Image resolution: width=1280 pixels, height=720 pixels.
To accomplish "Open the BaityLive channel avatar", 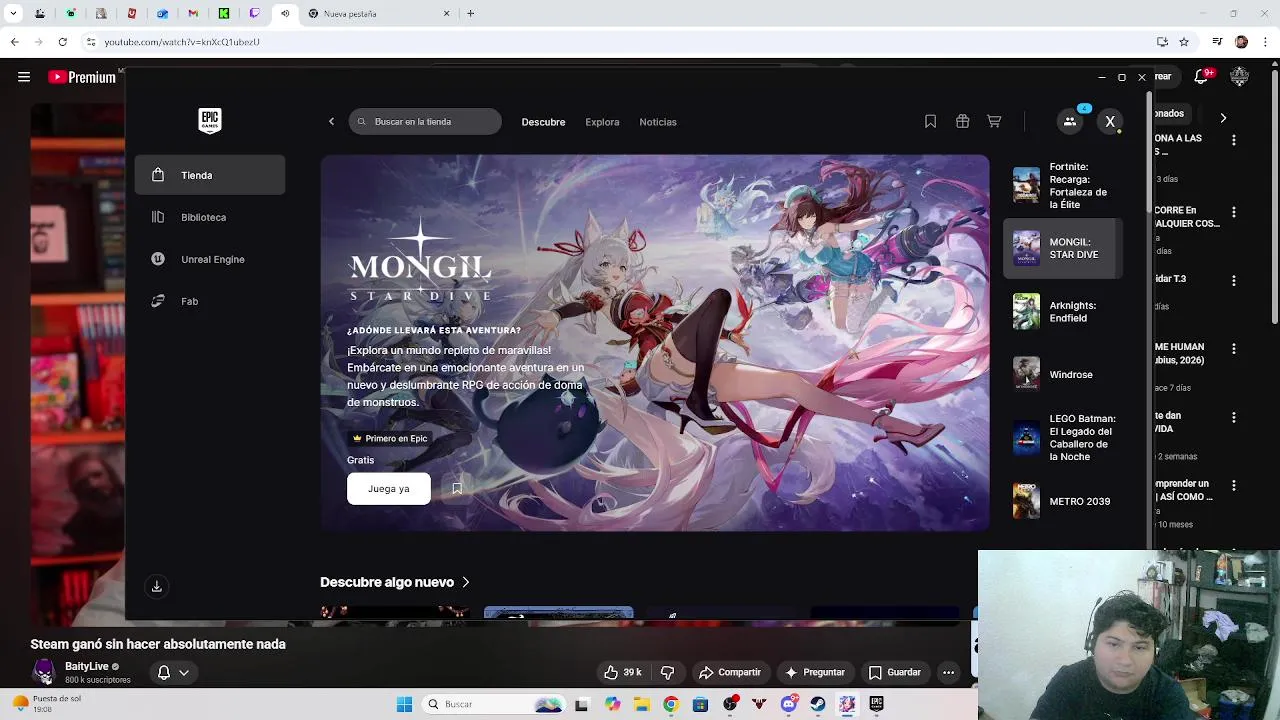I will pos(44,672).
